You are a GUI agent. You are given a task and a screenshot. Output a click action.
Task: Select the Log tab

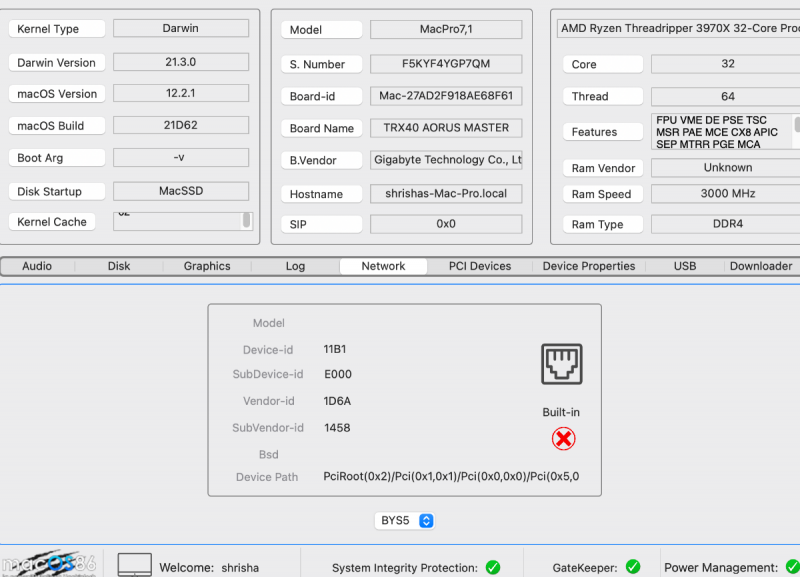[295, 266]
